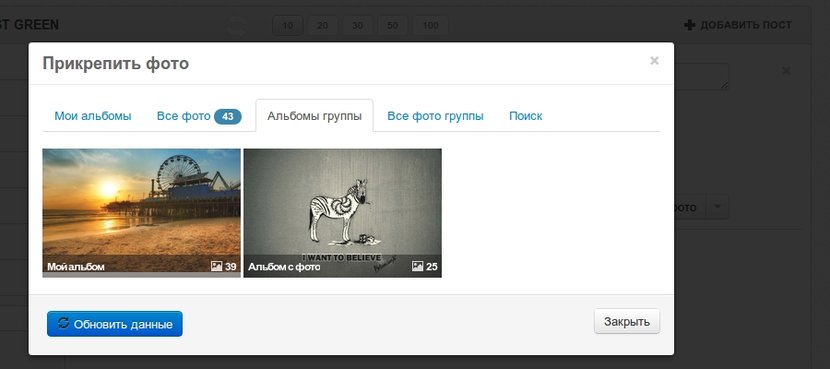Click the background post text area
The image size is (830, 369).
pos(701,77)
